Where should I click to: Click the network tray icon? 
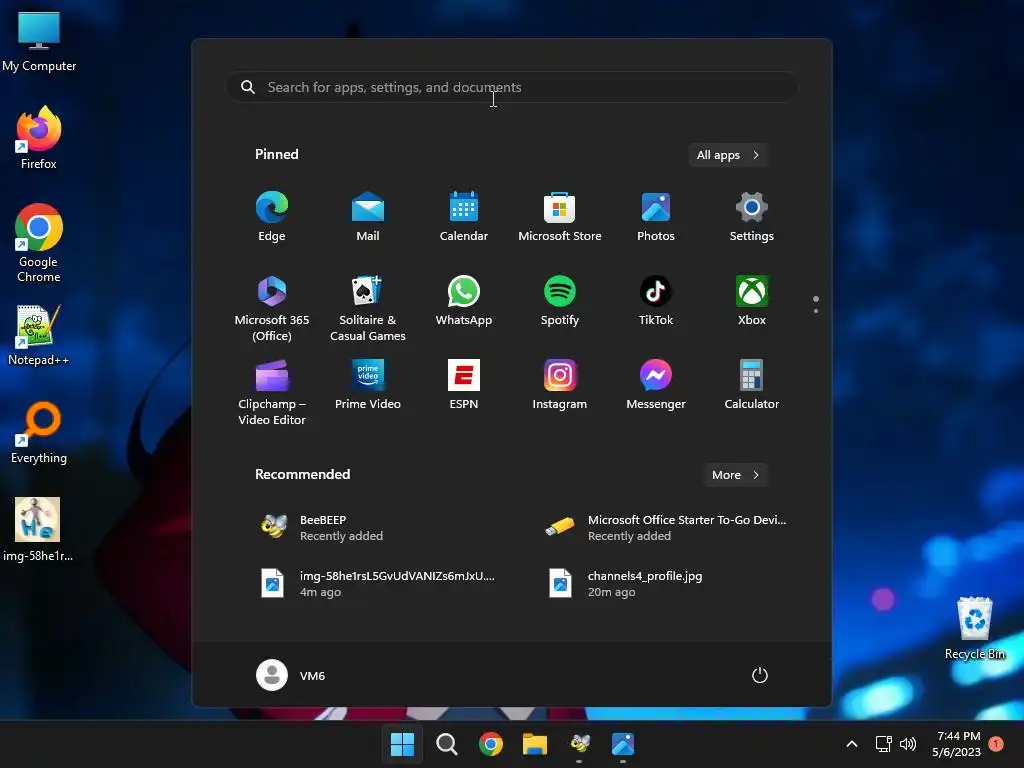coord(883,744)
